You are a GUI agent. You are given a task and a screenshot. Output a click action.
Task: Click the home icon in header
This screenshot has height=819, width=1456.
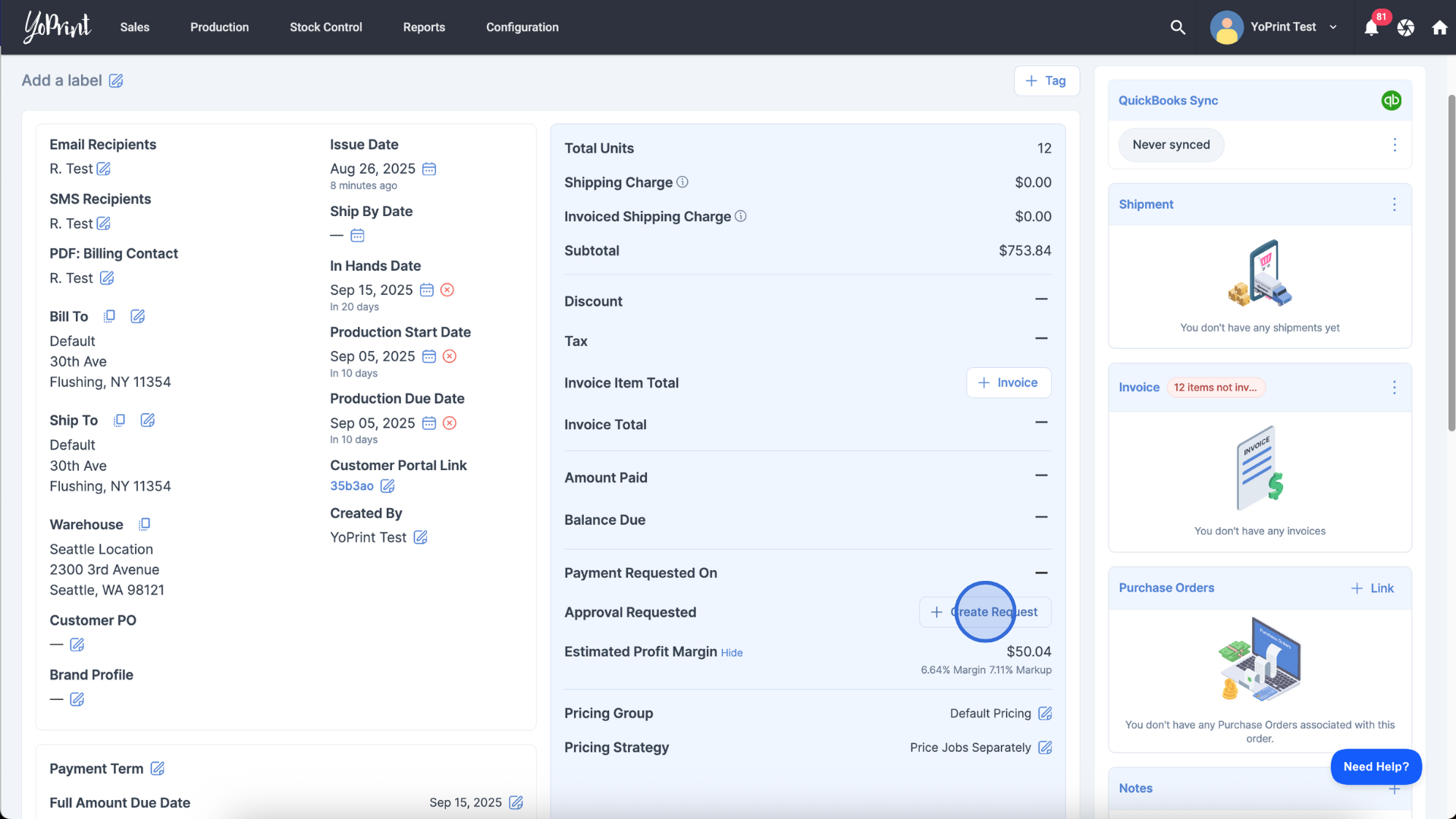(1439, 28)
